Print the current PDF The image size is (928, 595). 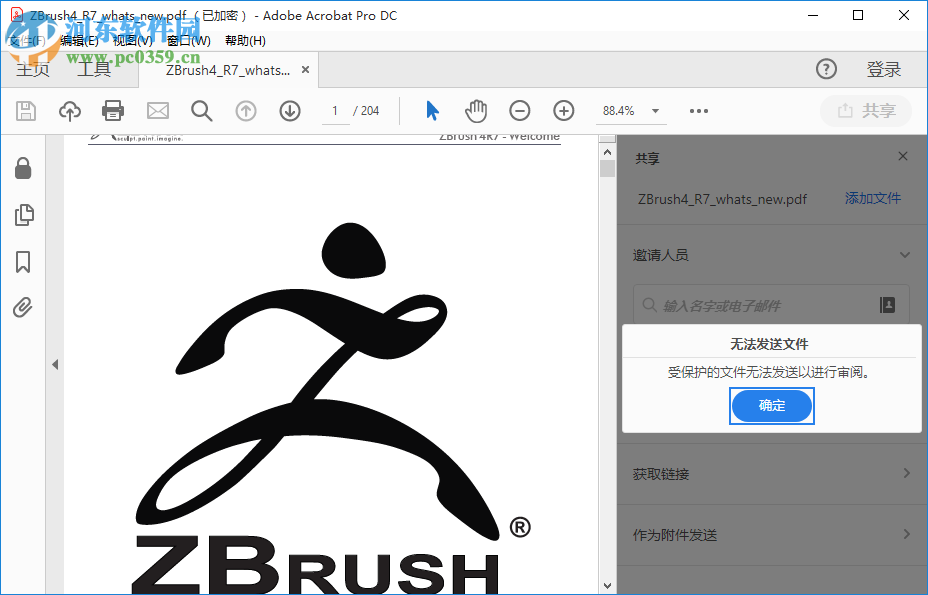coord(112,110)
